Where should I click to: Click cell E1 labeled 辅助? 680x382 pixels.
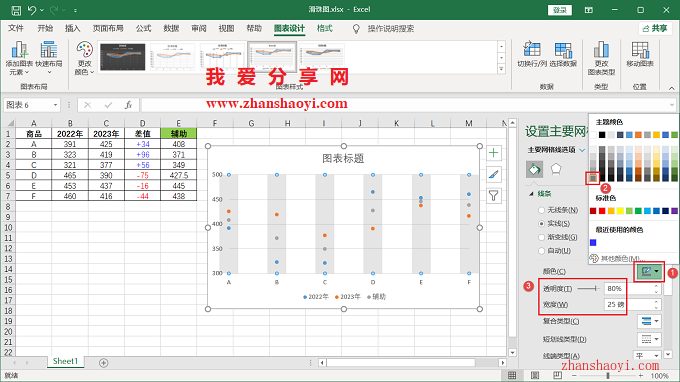click(x=178, y=134)
